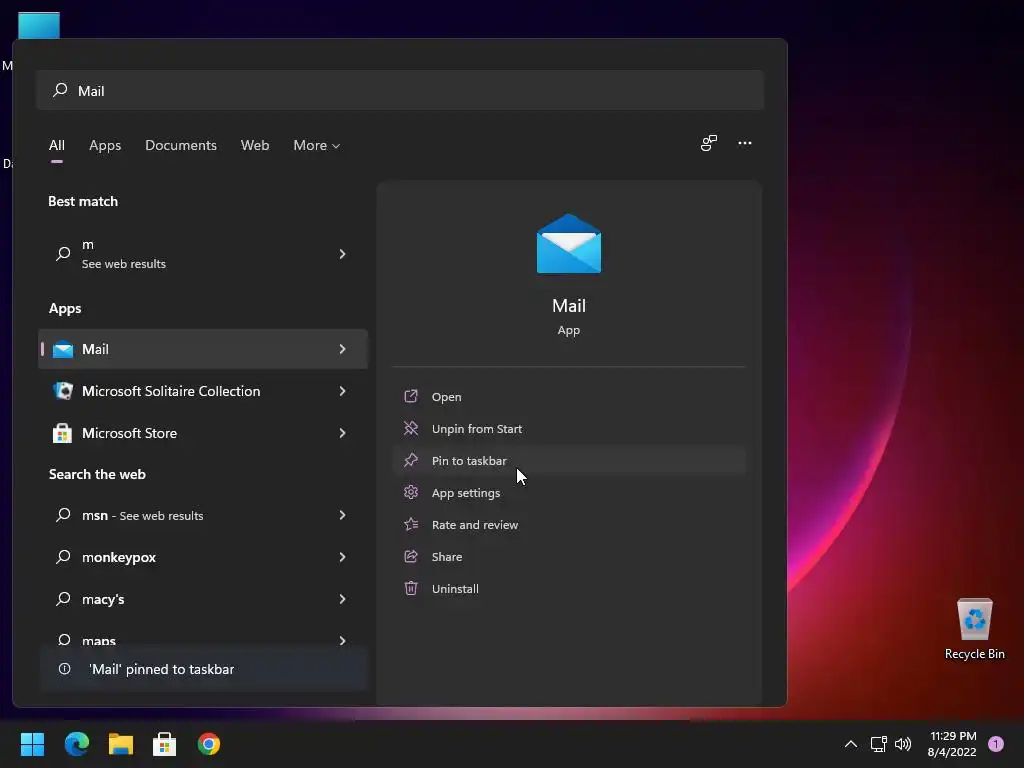This screenshot has width=1024, height=768.
Task: Click the Mail title in preview pane
Action: tap(569, 306)
